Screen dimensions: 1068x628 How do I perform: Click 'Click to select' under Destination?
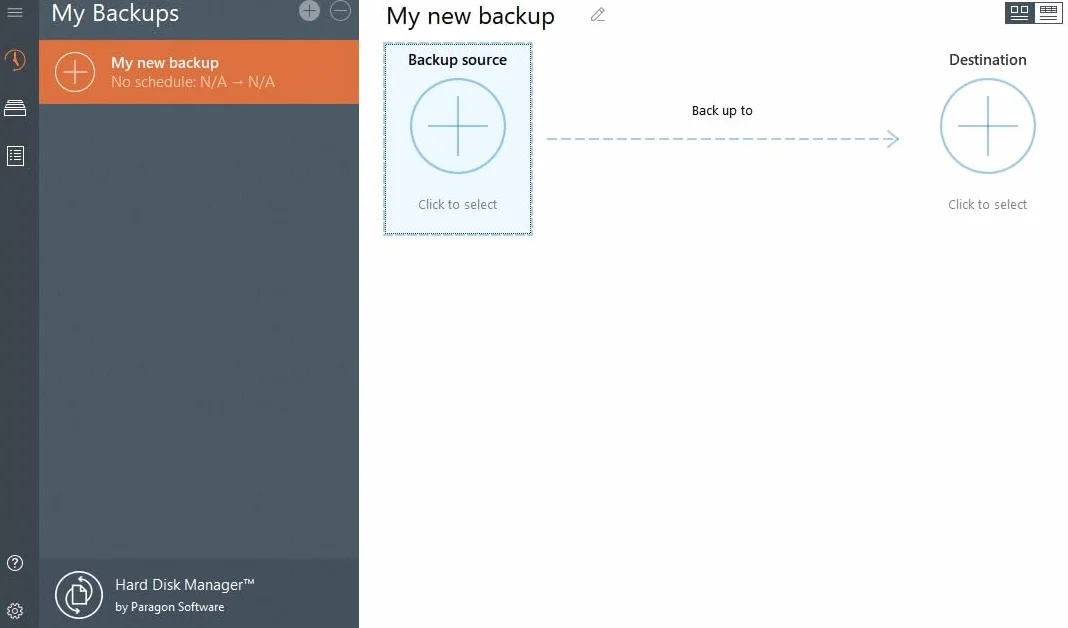pyautogui.click(x=988, y=204)
